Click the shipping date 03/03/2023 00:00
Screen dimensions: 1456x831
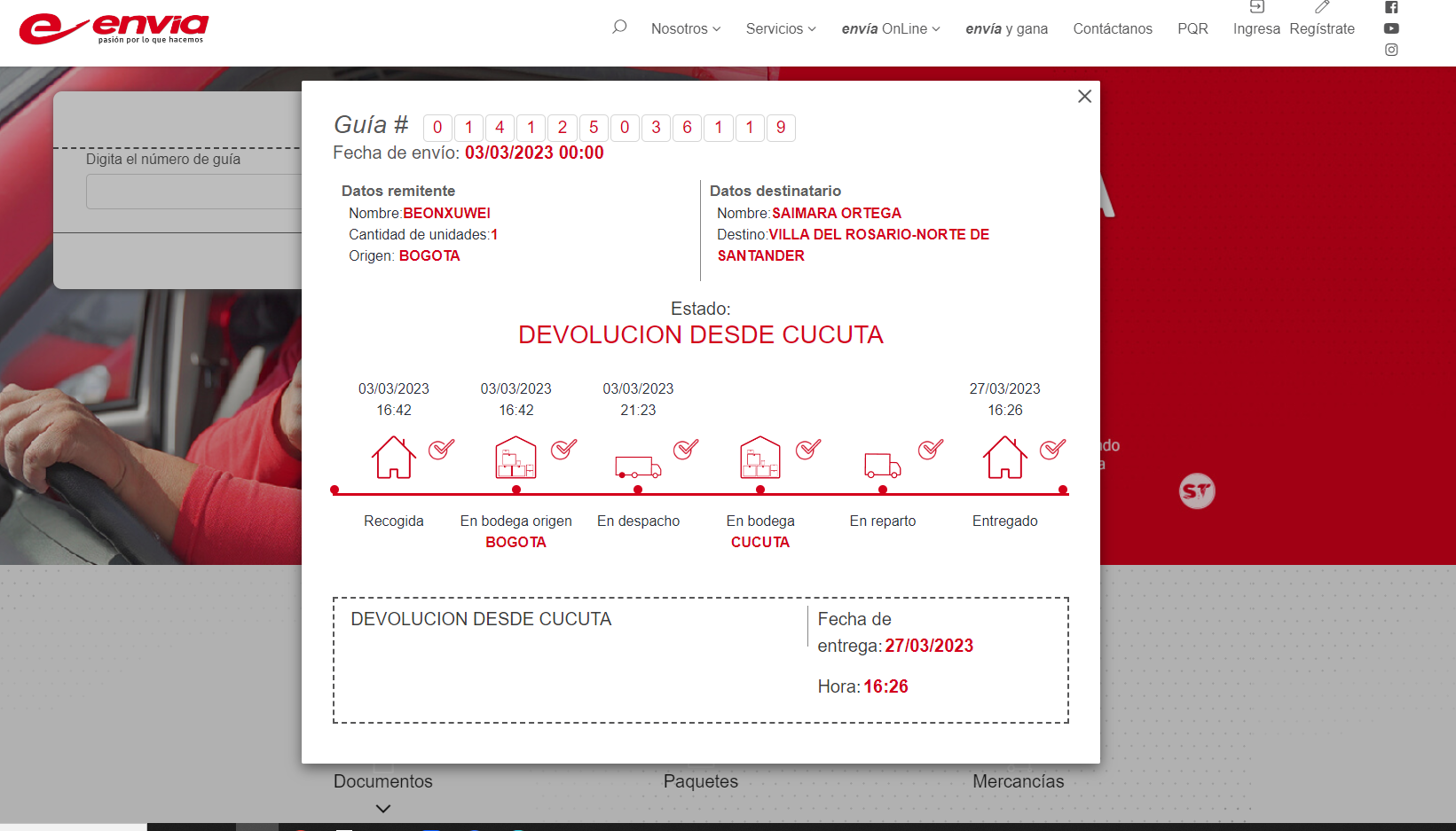534,153
